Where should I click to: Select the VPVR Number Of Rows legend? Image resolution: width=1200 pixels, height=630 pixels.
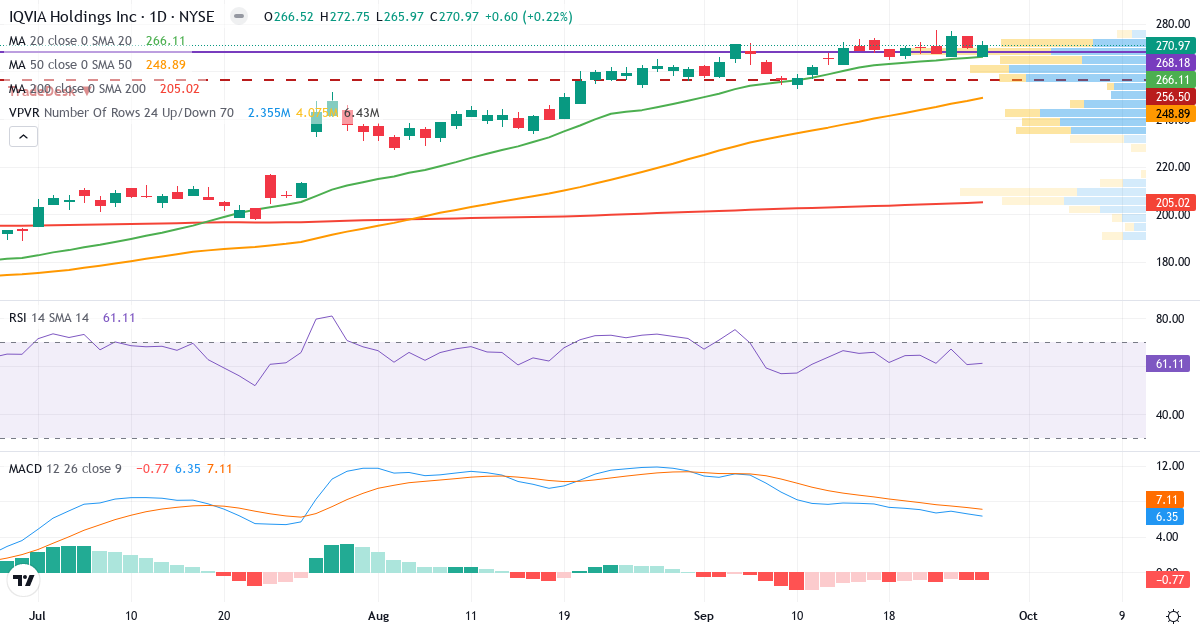(x=121, y=113)
